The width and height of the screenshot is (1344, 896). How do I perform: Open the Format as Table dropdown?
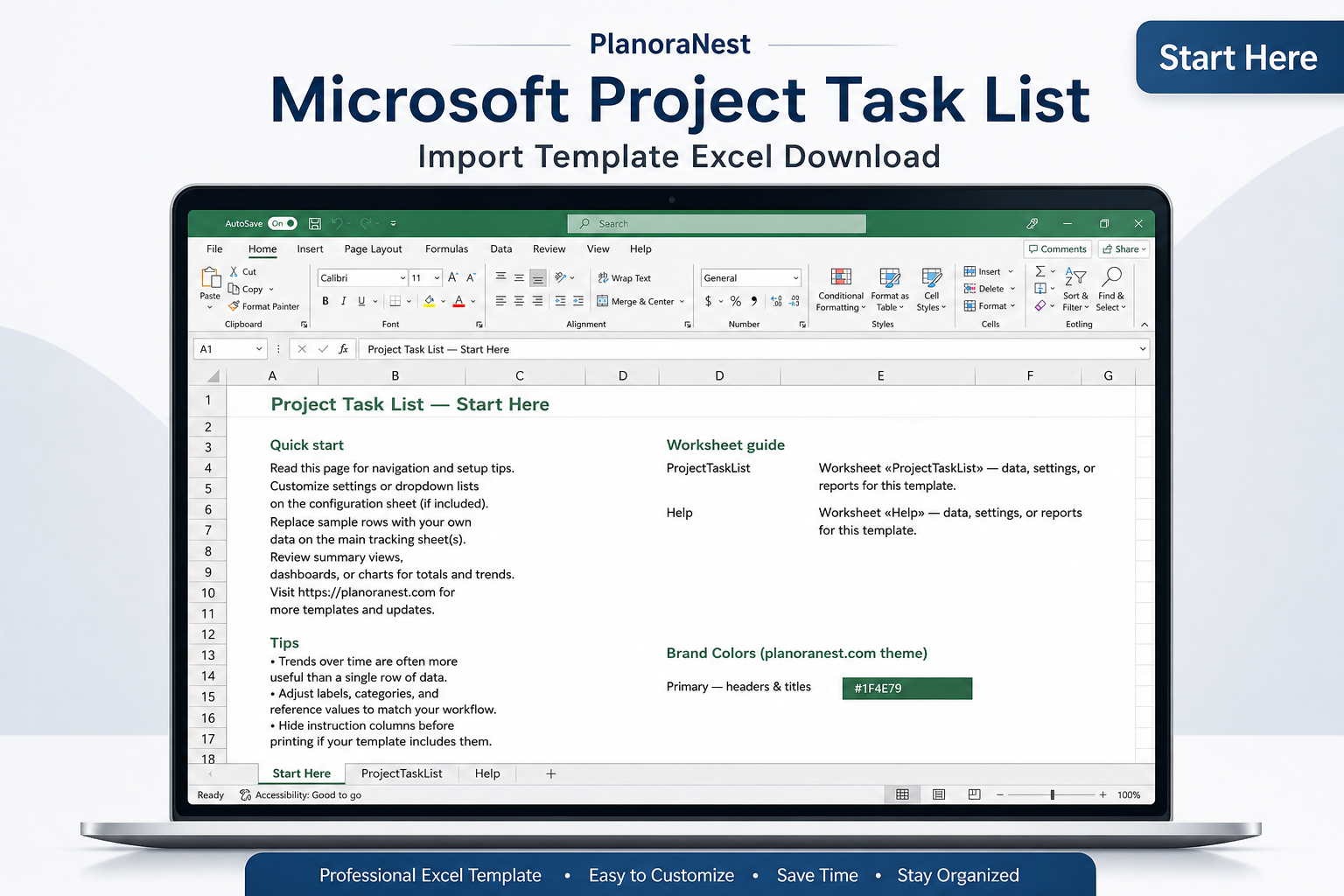click(x=890, y=290)
